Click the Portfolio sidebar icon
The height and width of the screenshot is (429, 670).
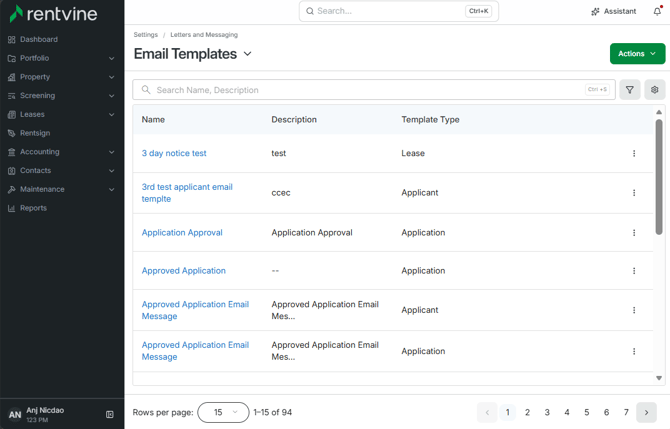[12, 58]
